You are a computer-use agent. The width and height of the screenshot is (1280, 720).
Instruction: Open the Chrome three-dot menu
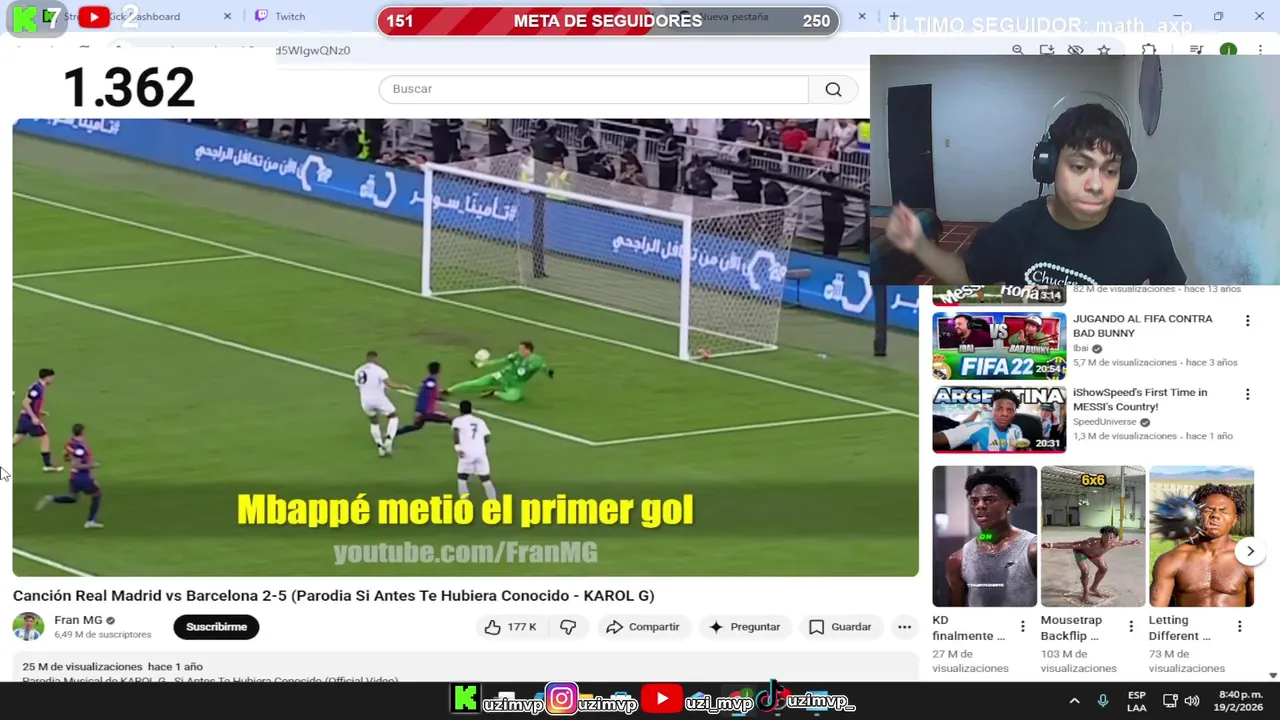(1259, 50)
